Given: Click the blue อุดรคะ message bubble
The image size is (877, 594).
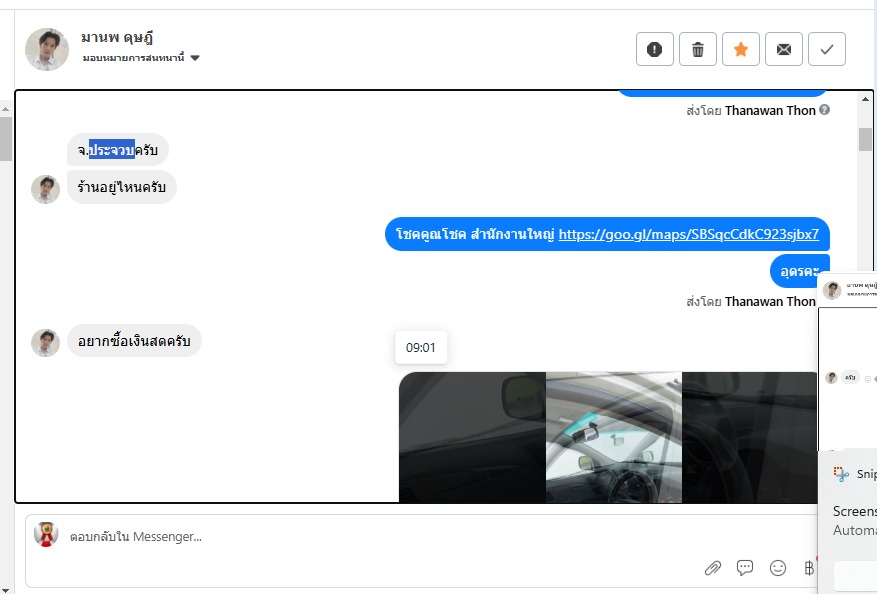Looking at the screenshot, I should coord(800,271).
